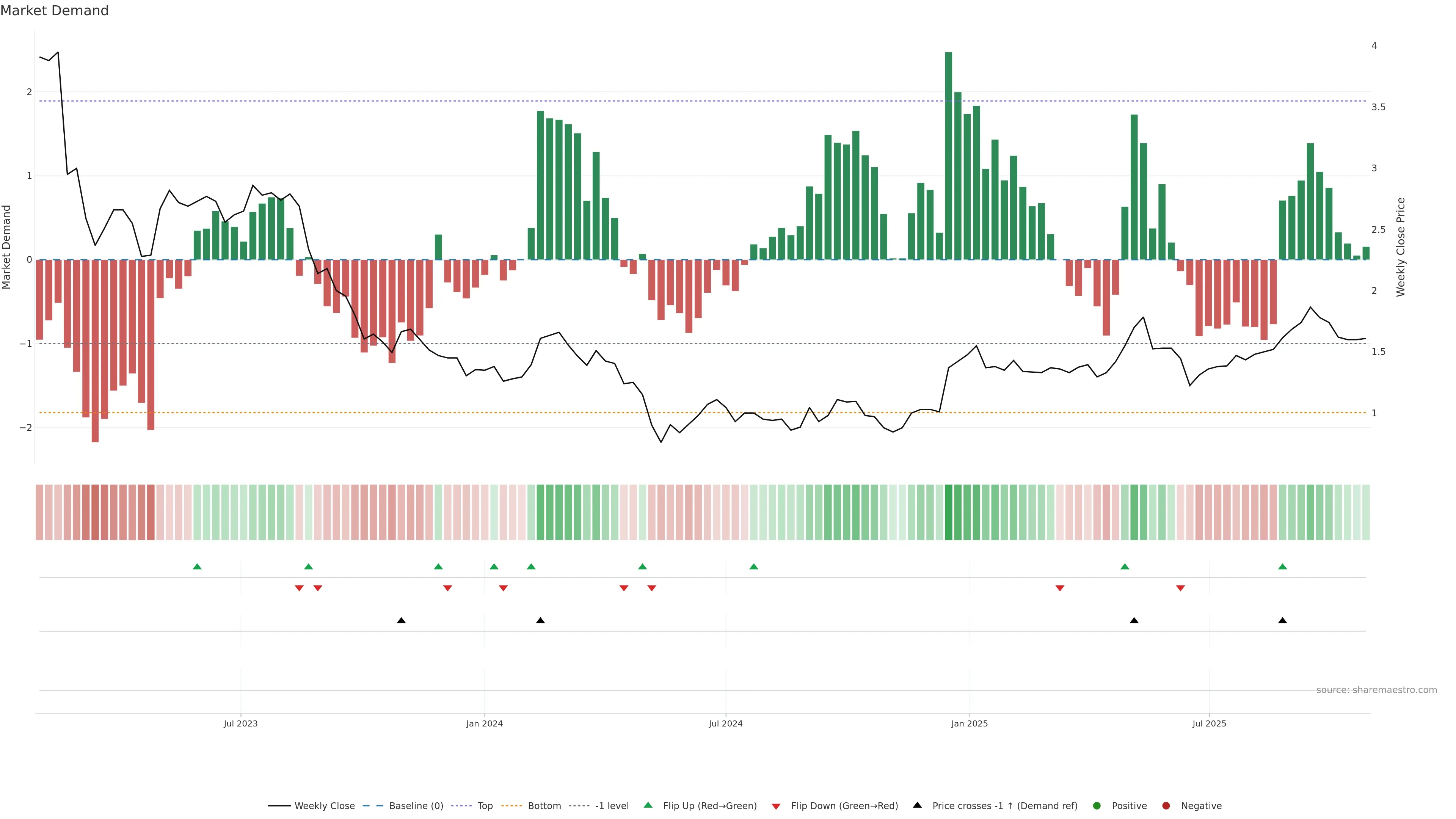Click the Negative red dot in the legend
Viewport: 1456px width, 819px height.
click(1166, 806)
